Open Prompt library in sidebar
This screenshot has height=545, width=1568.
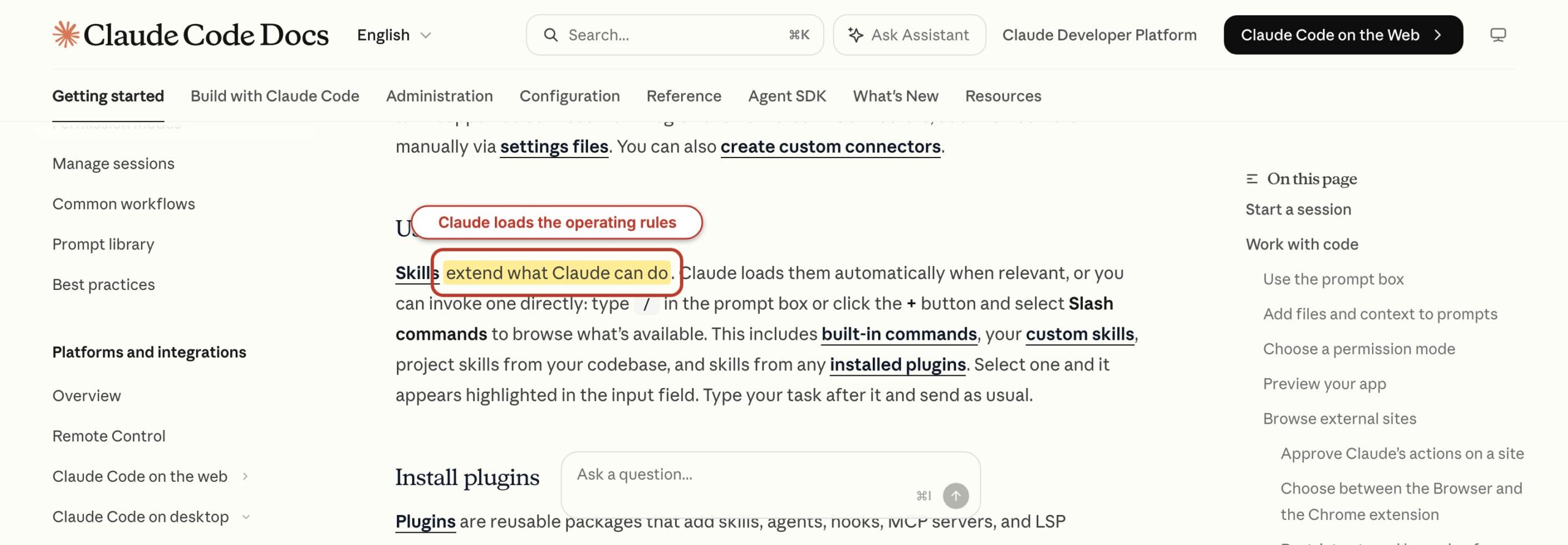point(103,245)
